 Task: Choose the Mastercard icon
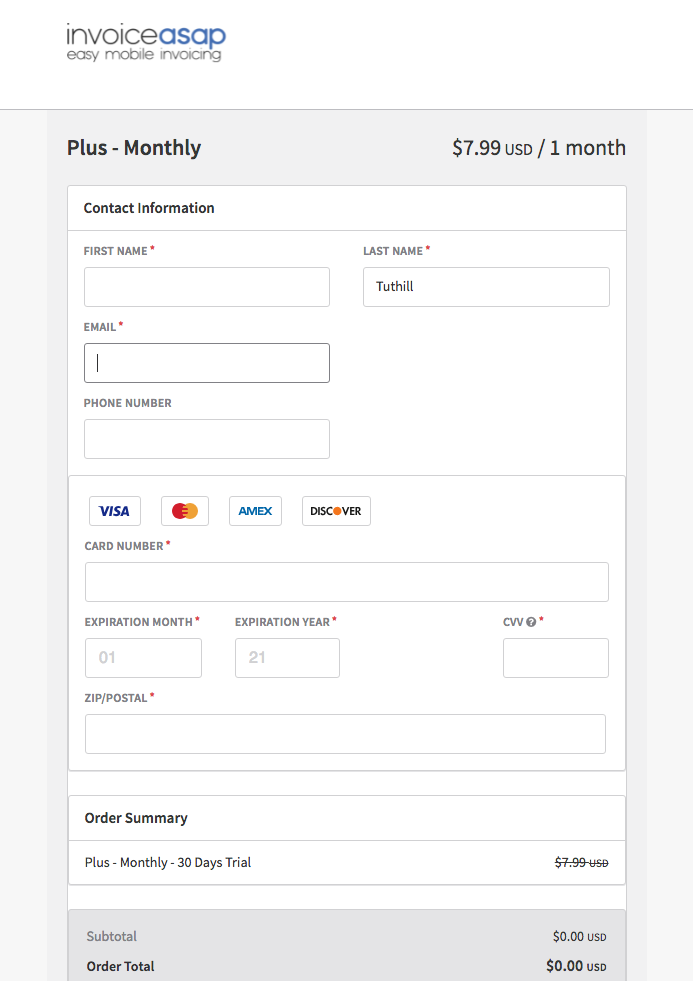185,511
